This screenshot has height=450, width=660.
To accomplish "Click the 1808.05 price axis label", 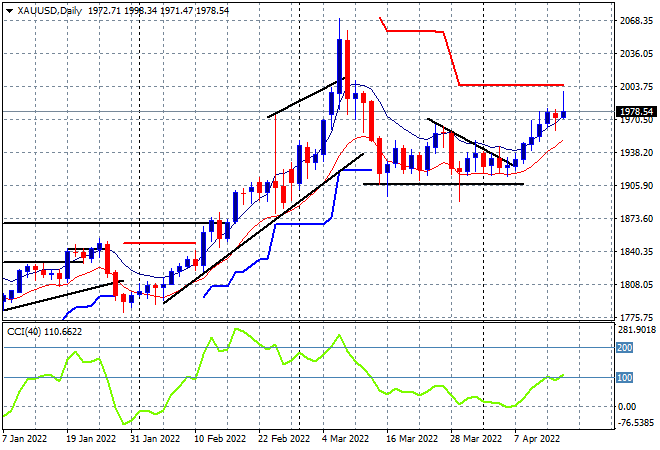I will click(636, 285).
